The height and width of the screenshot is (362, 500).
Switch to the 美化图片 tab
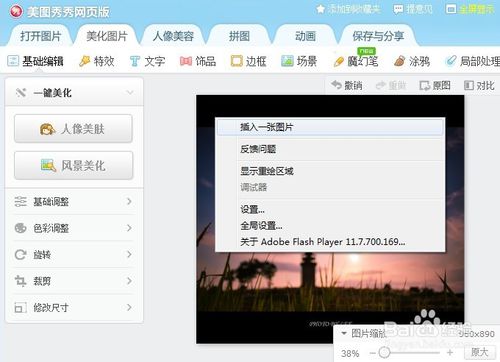(x=107, y=36)
